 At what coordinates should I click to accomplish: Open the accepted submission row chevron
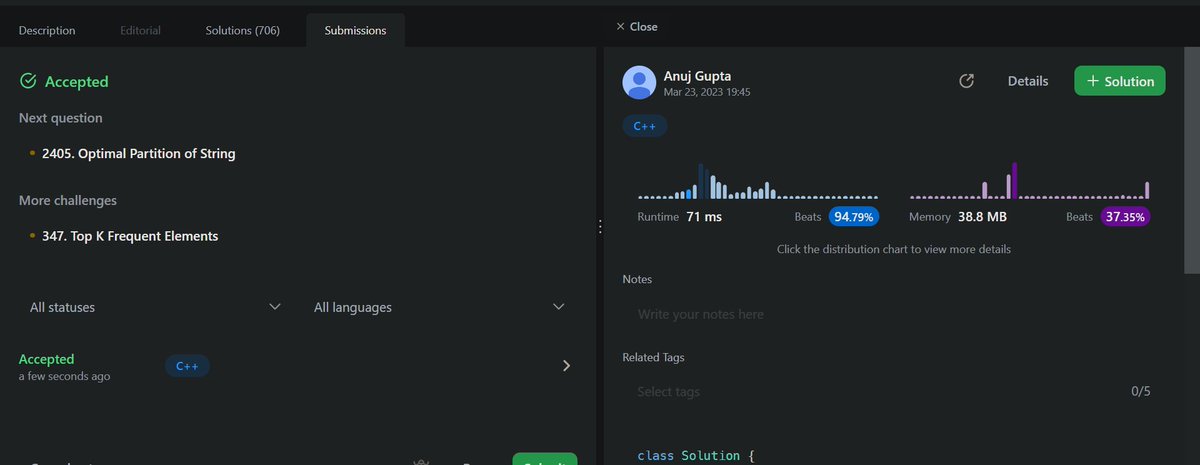pyautogui.click(x=567, y=366)
